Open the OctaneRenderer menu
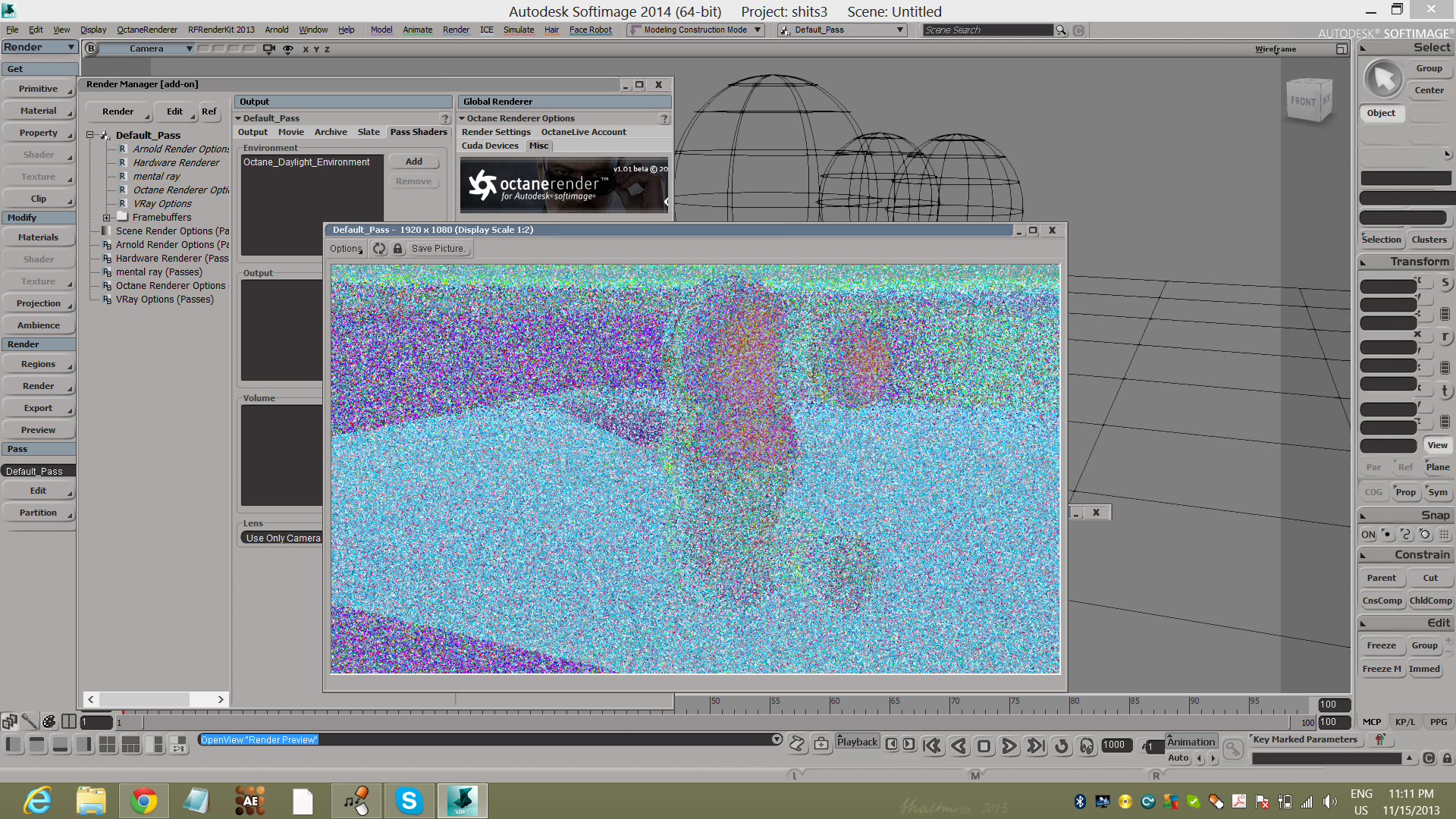Screen dimensions: 1456x819 point(146,30)
